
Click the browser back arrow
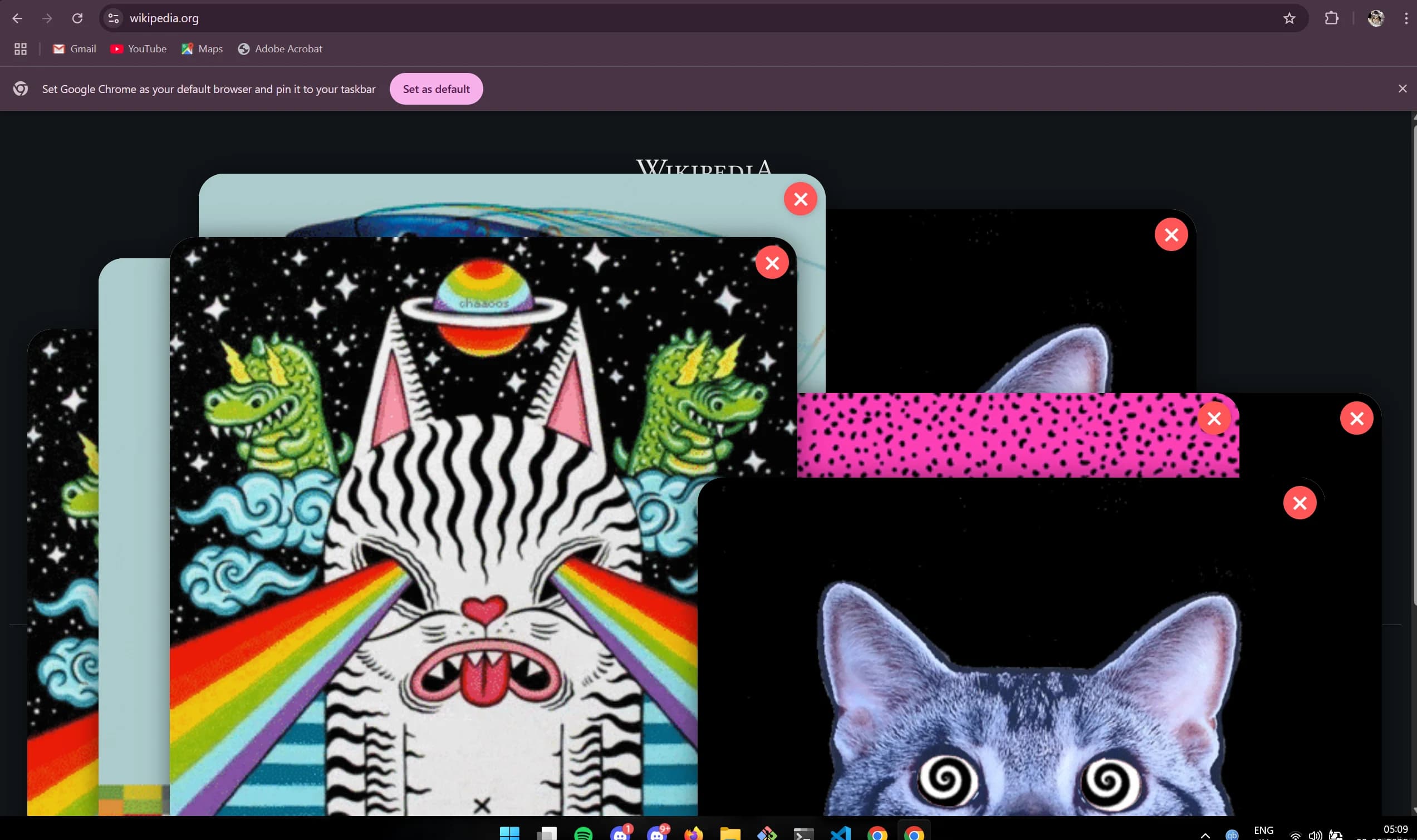coord(18,18)
